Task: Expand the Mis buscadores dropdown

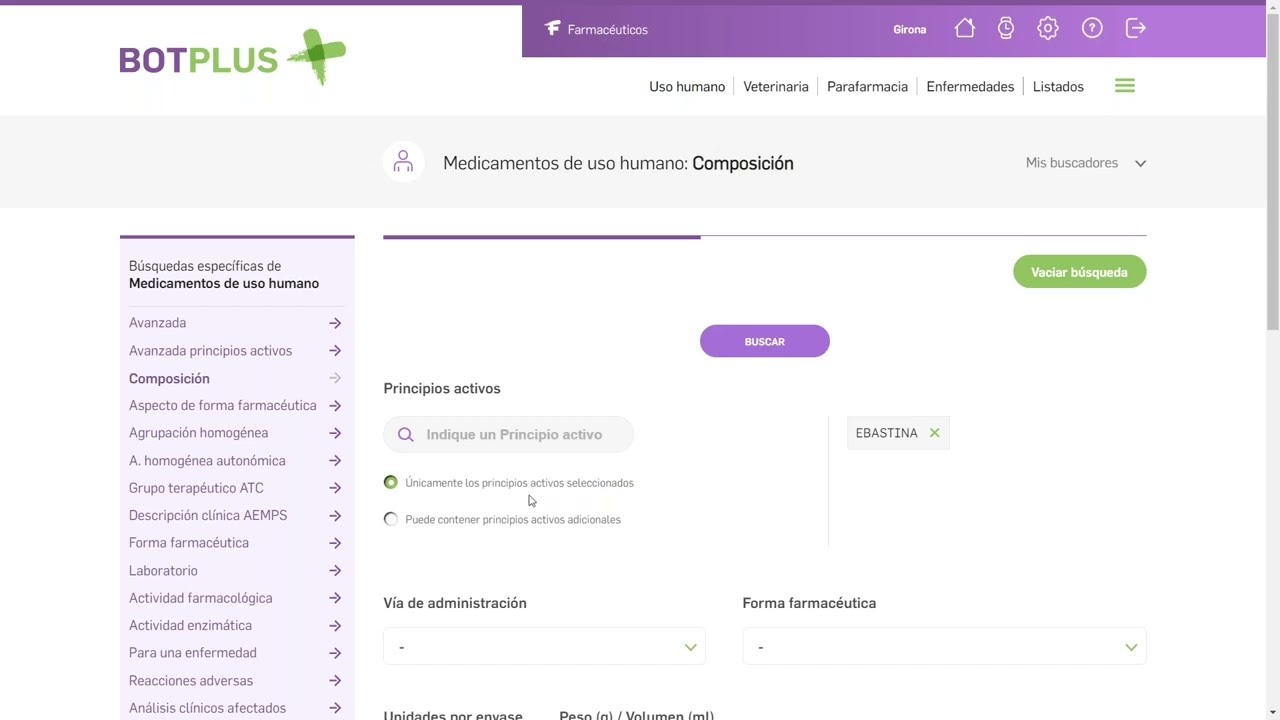Action: pos(1086,163)
